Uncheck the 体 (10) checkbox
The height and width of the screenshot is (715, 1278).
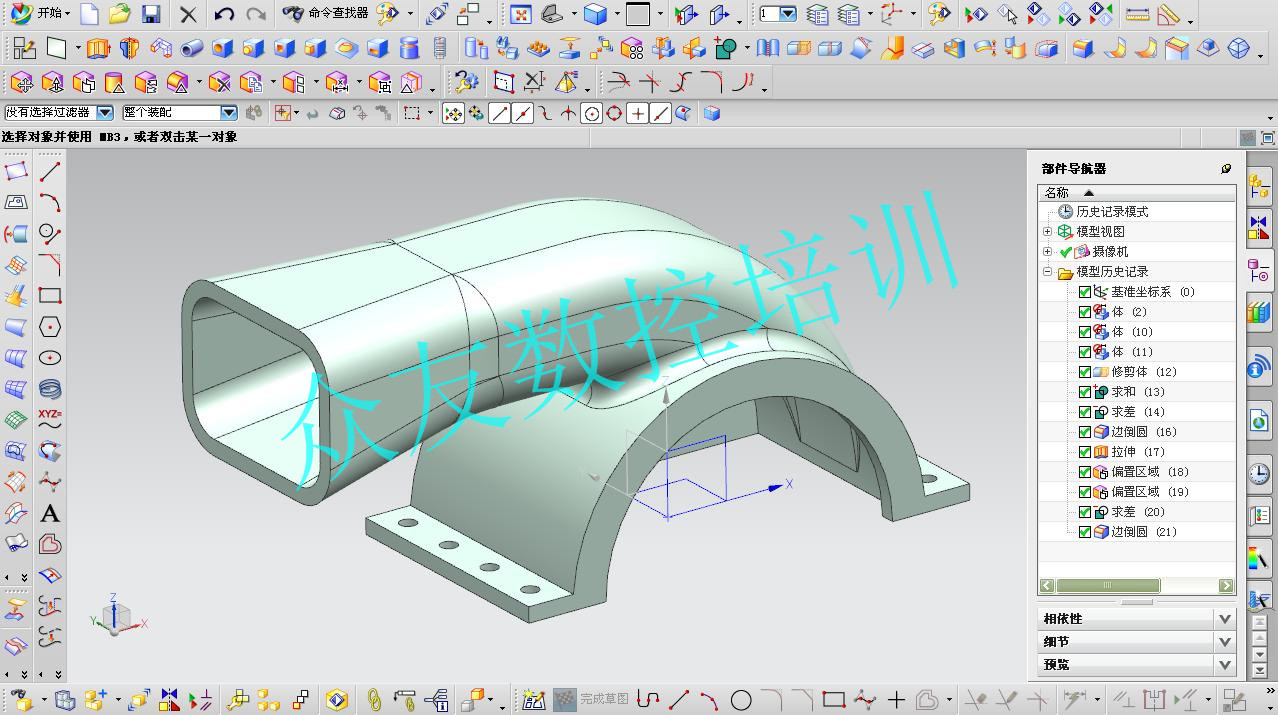[1085, 332]
